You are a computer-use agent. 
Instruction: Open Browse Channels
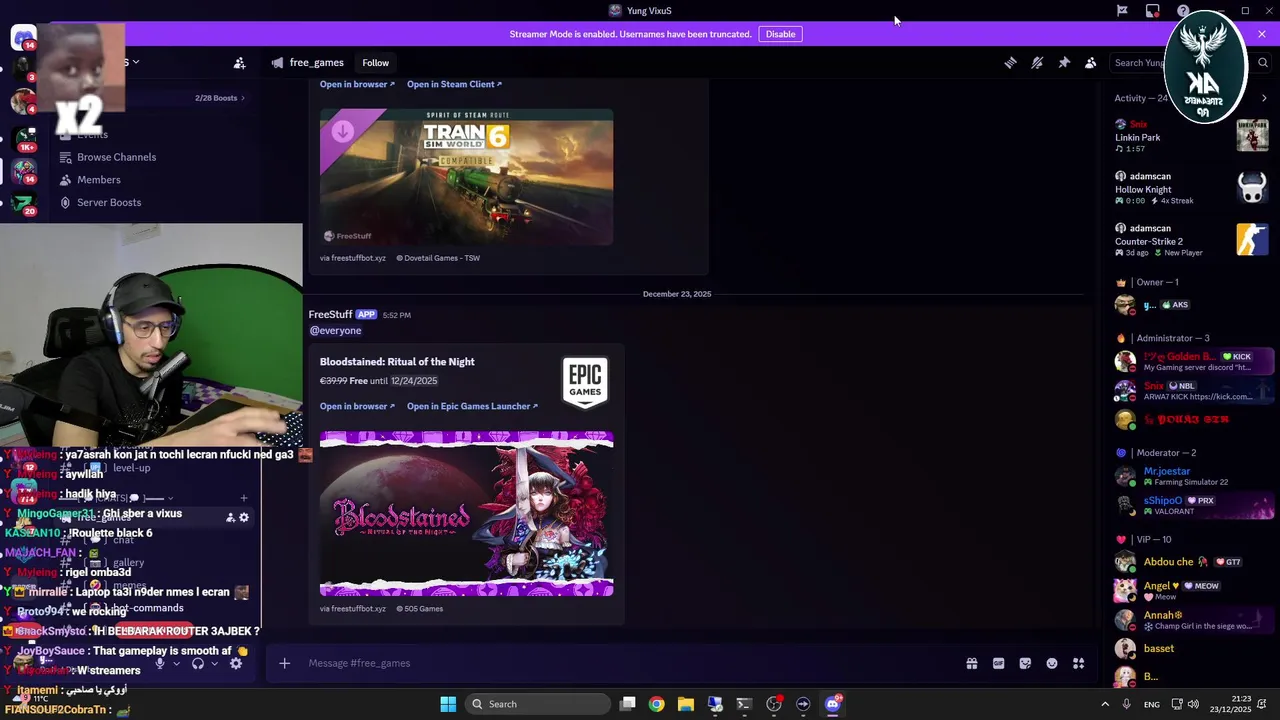[116, 157]
